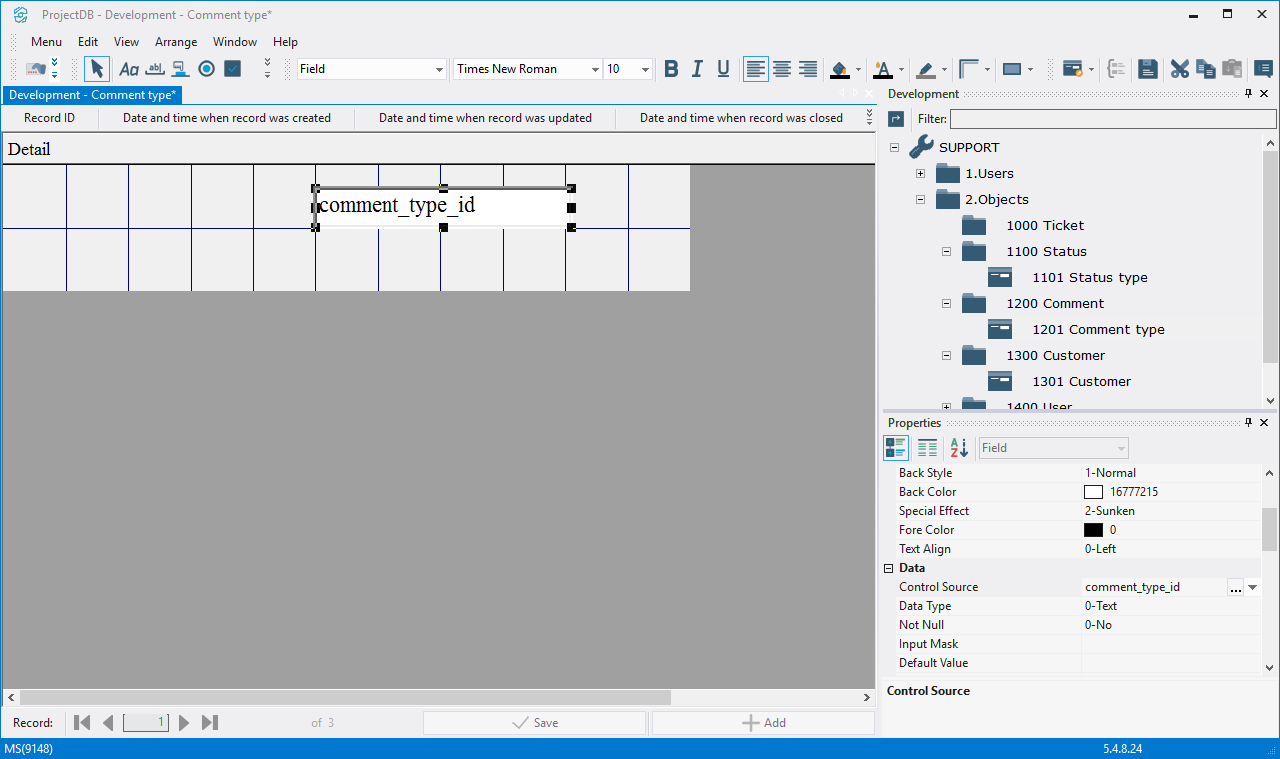Click the Save button in record bar

click(534, 723)
